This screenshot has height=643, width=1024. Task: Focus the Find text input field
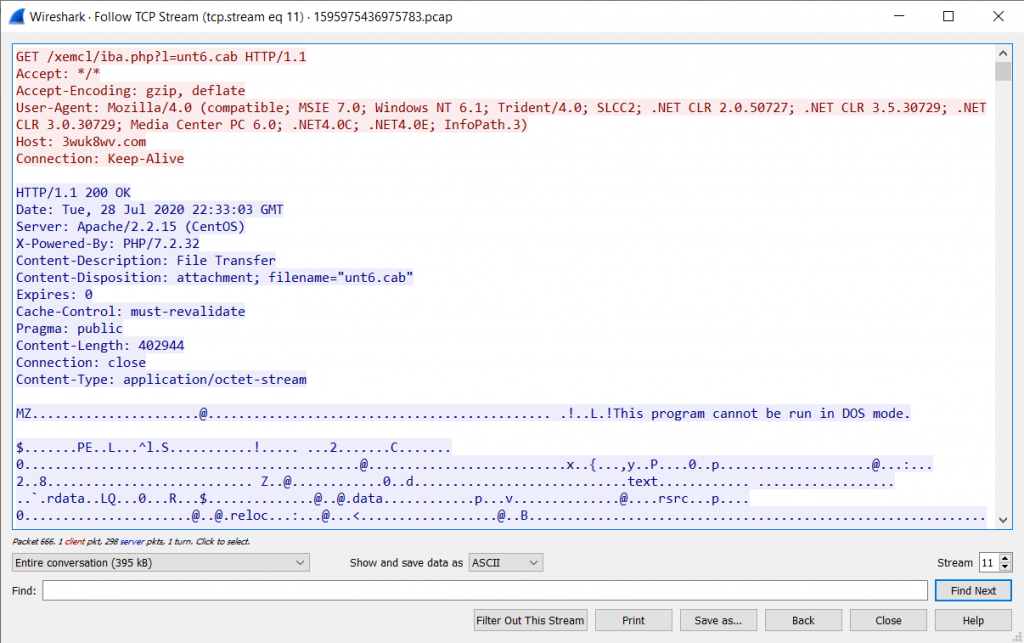[x=486, y=591]
